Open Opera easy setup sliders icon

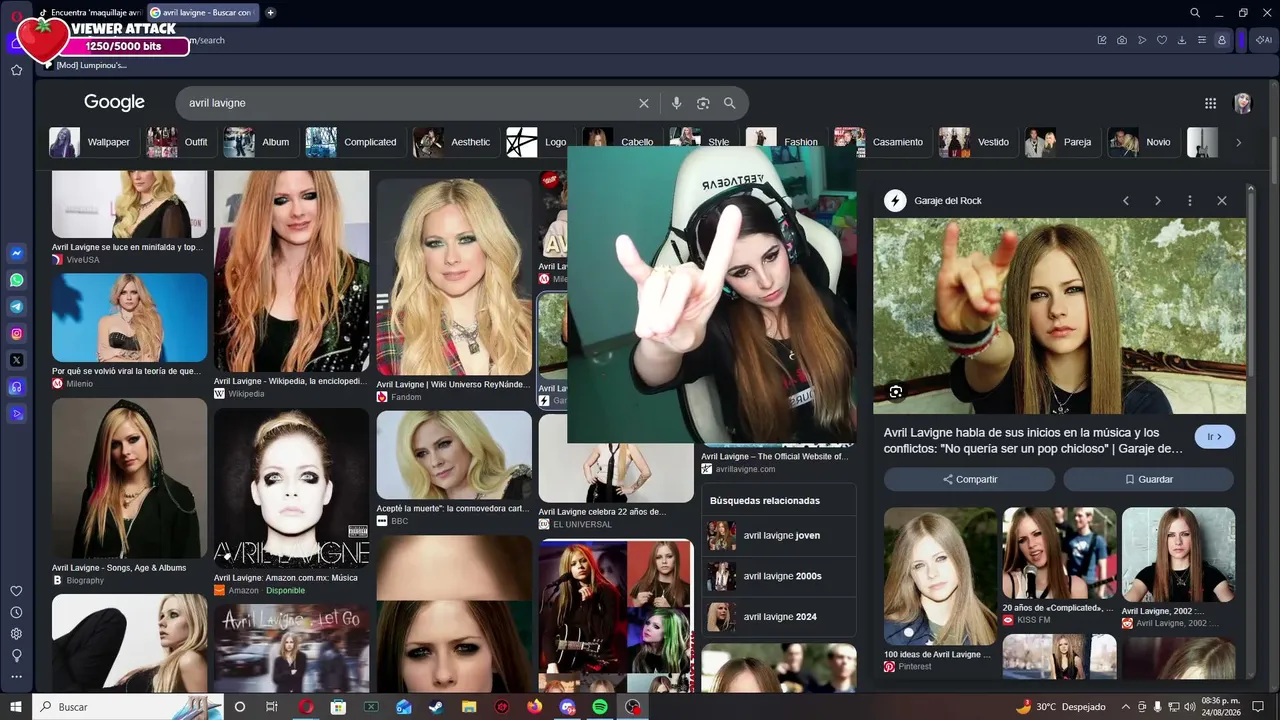coord(1202,40)
